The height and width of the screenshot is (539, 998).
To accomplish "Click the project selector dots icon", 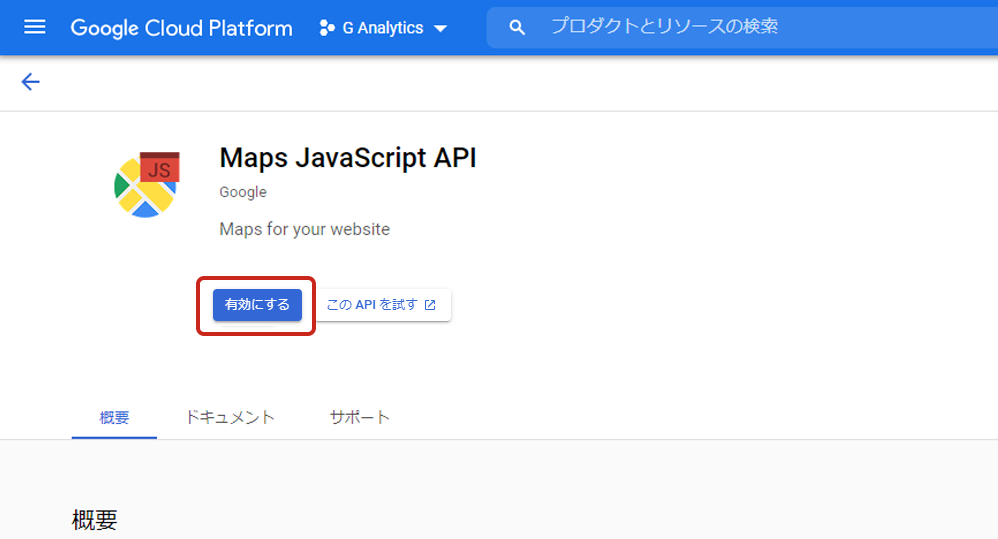I will point(326,28).
